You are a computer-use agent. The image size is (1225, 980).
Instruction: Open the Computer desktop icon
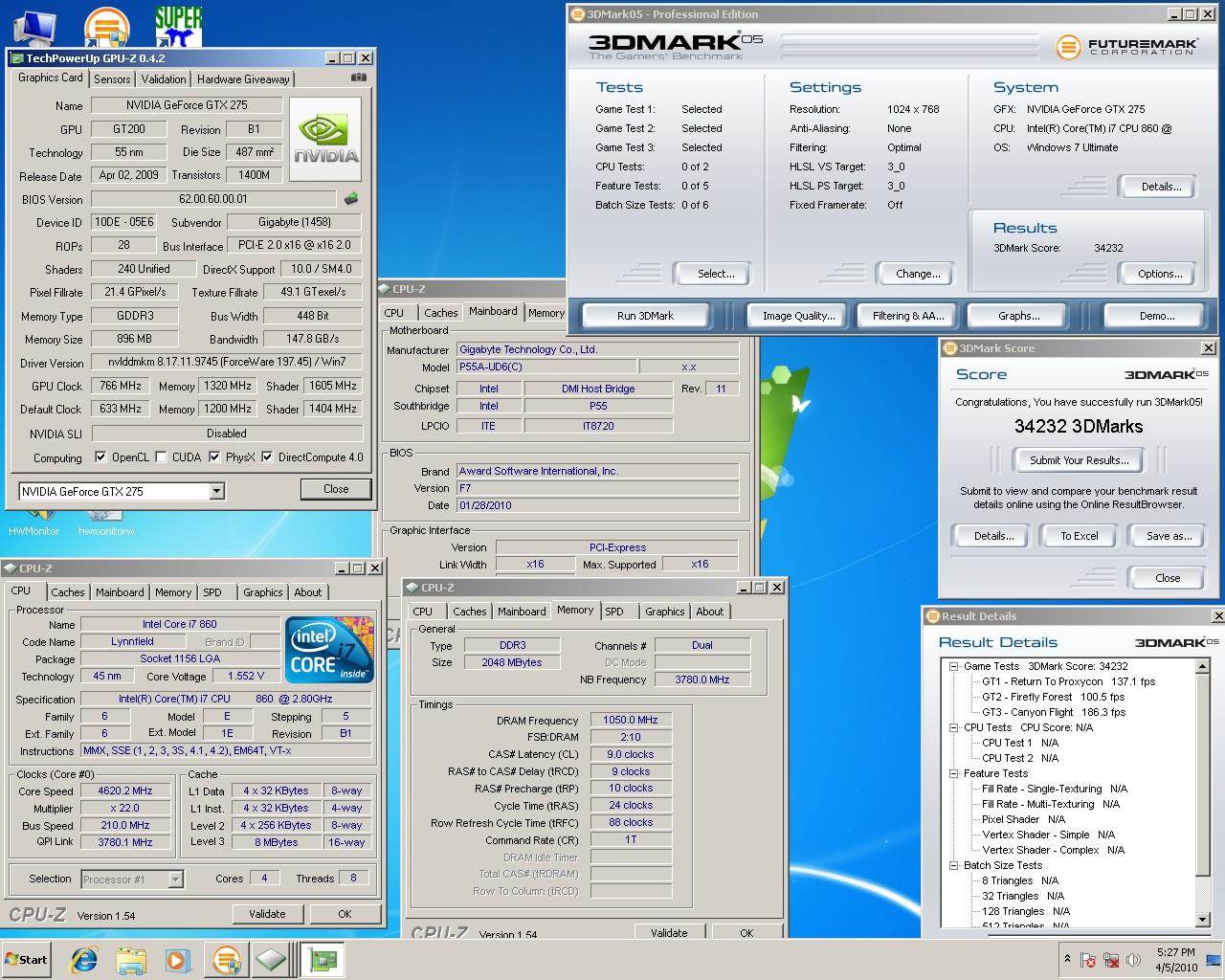[x=36, y=26]
